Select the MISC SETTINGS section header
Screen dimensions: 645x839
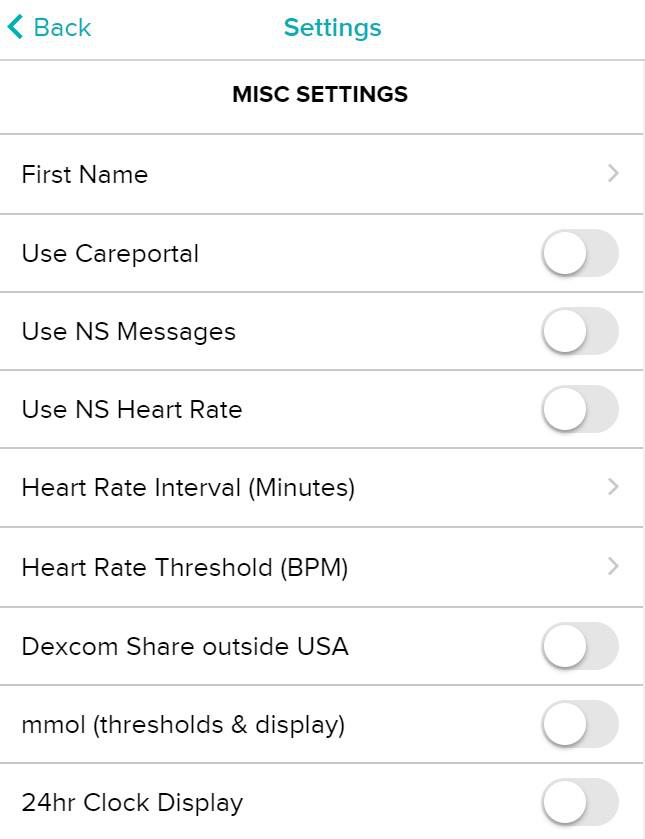[x=320, y=94]
